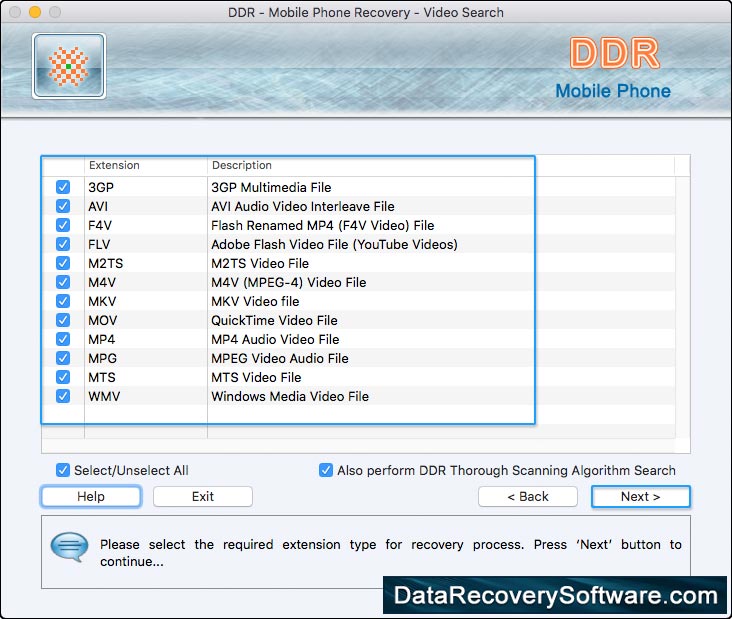Toggle the FLV extension checkbox
The image size is (732, 619).
coord(63,244)
